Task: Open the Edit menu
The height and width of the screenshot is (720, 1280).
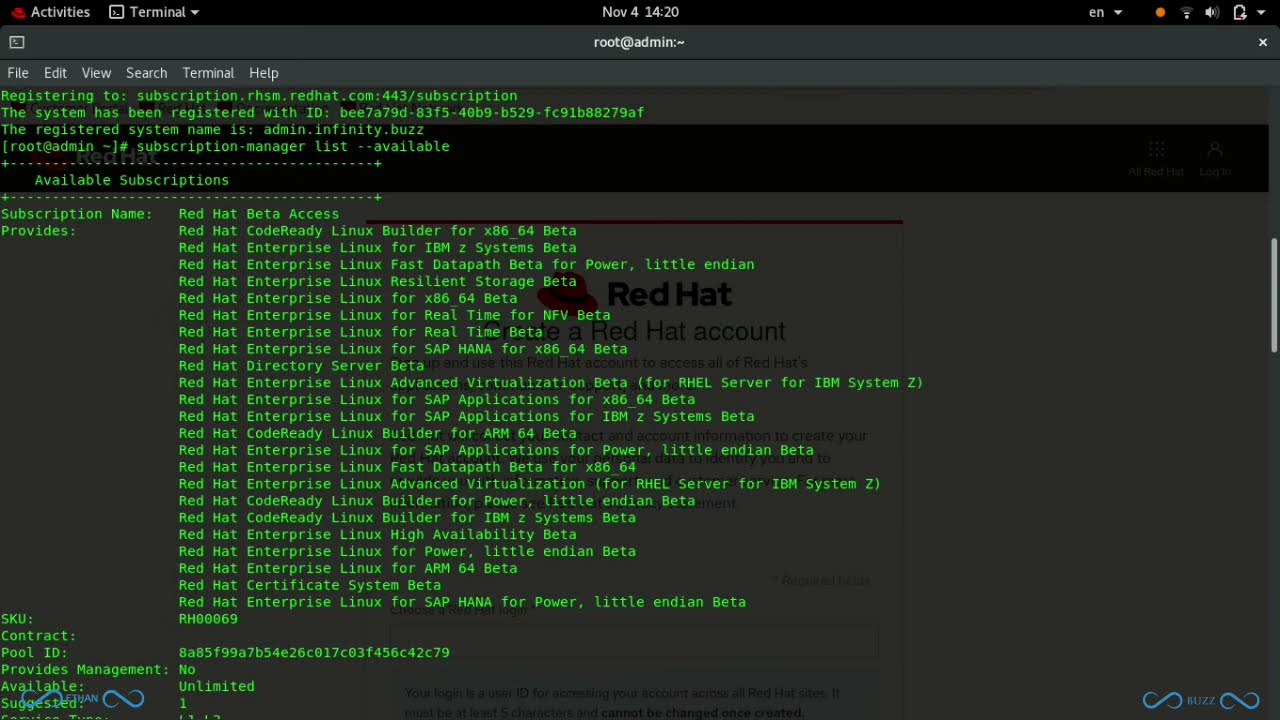Action: [x=55, y=73]
